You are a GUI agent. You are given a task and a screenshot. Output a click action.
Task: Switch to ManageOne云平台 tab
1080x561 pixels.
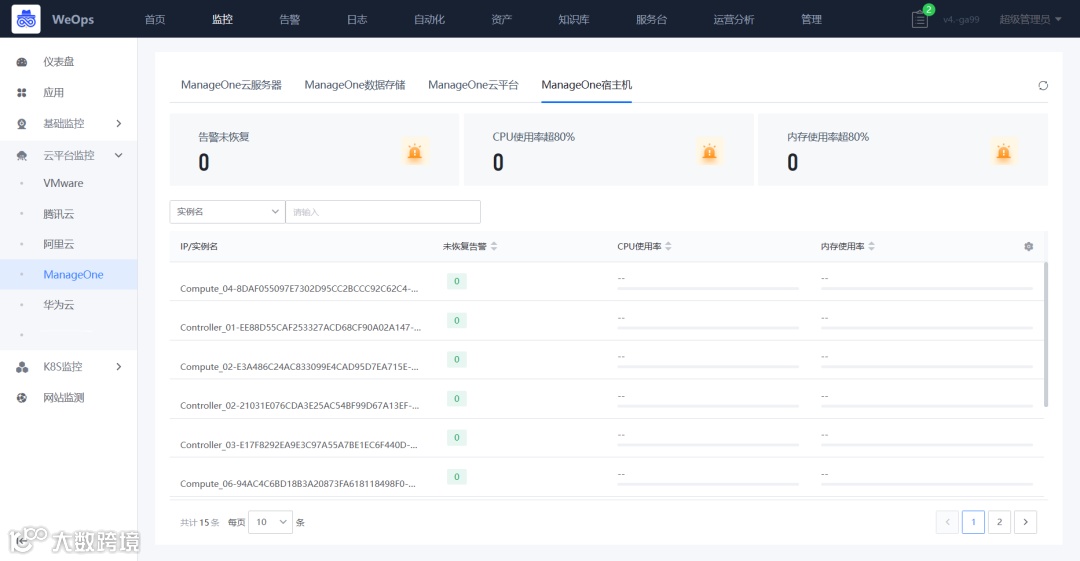pyautogui.click(x=473, y=85)
